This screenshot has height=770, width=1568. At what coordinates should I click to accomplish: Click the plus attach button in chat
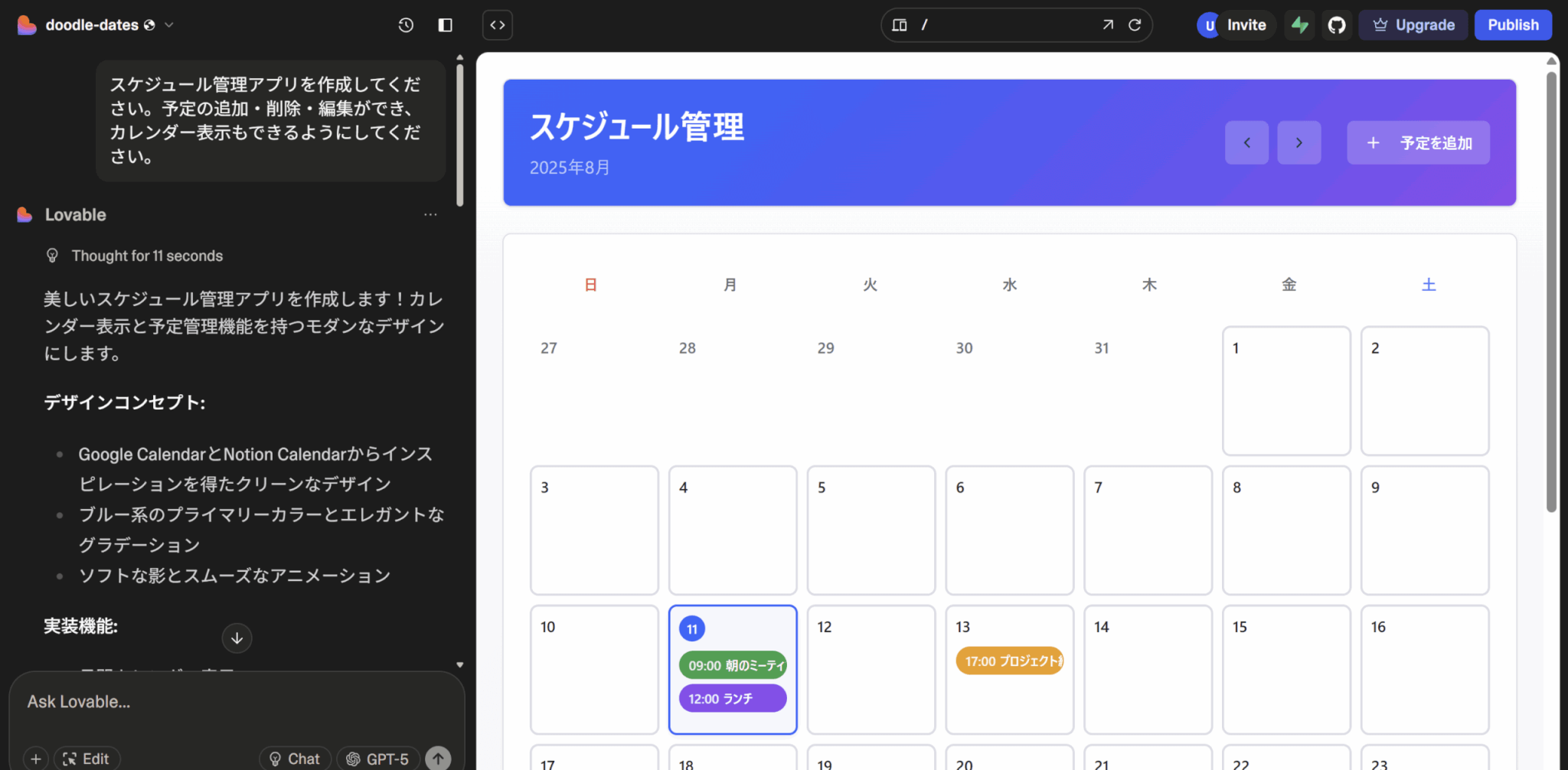[x=36, y=759]
